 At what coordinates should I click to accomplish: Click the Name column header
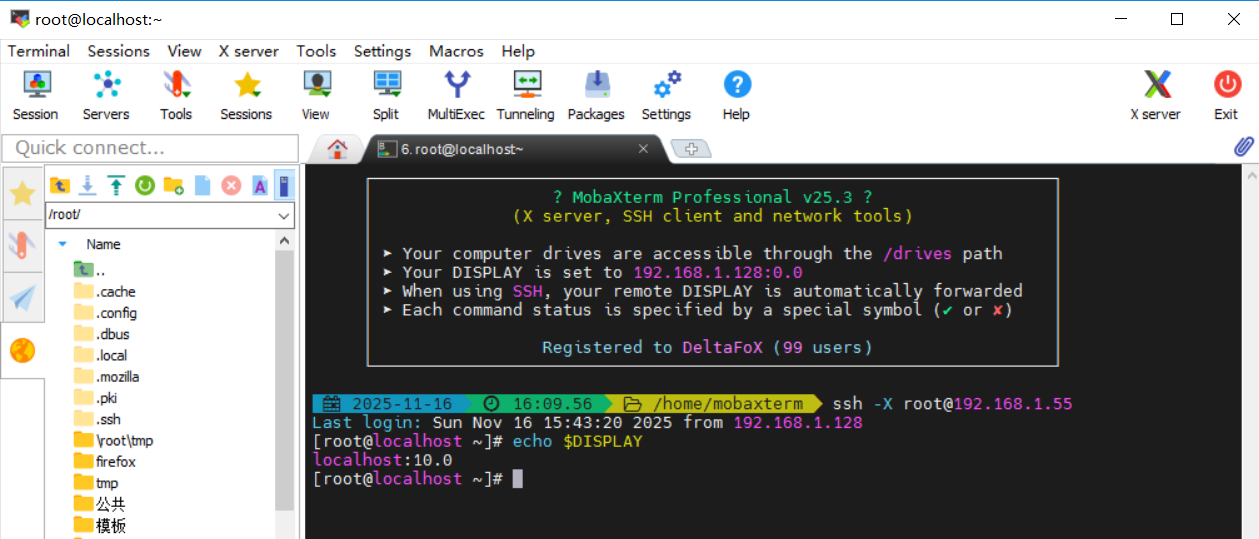tap(103, 244)
